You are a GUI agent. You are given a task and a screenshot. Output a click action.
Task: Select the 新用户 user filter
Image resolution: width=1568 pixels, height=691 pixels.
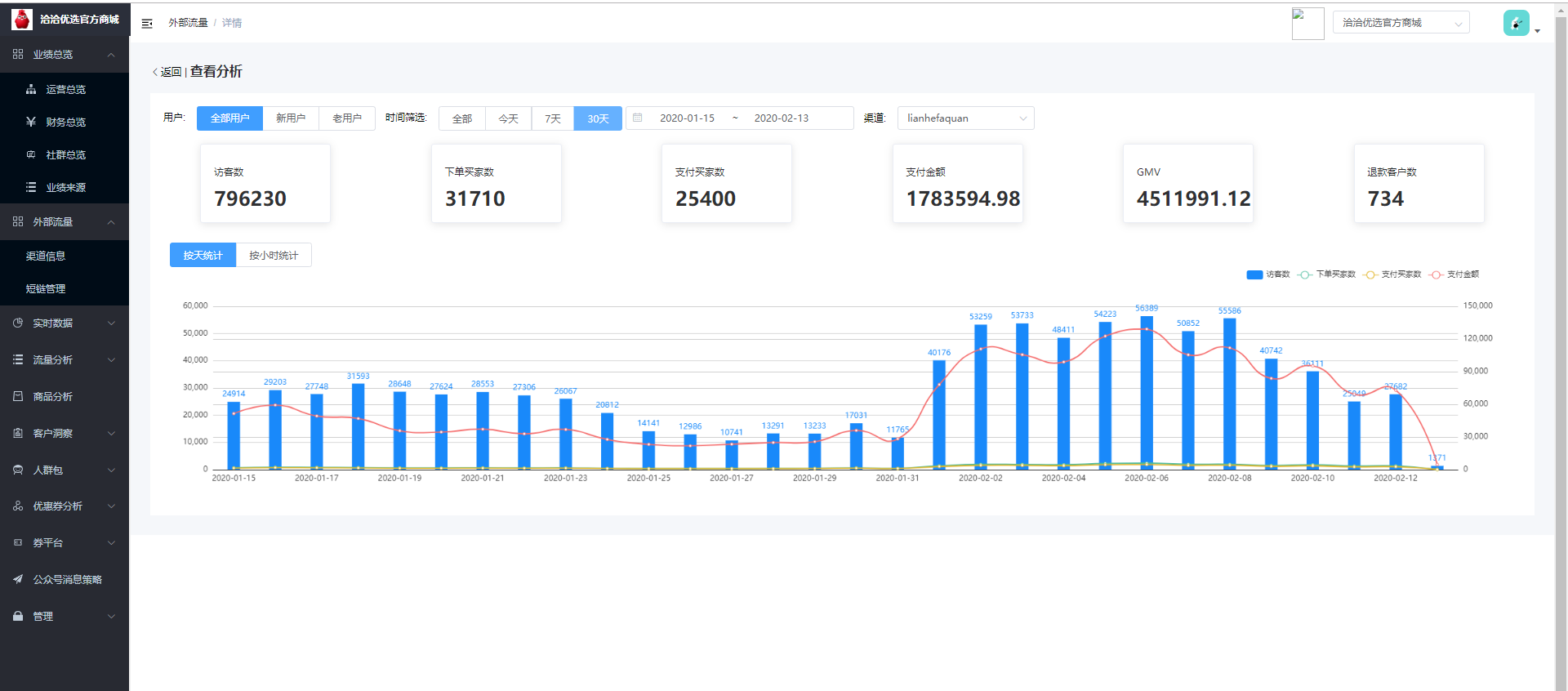click(291, 118)
